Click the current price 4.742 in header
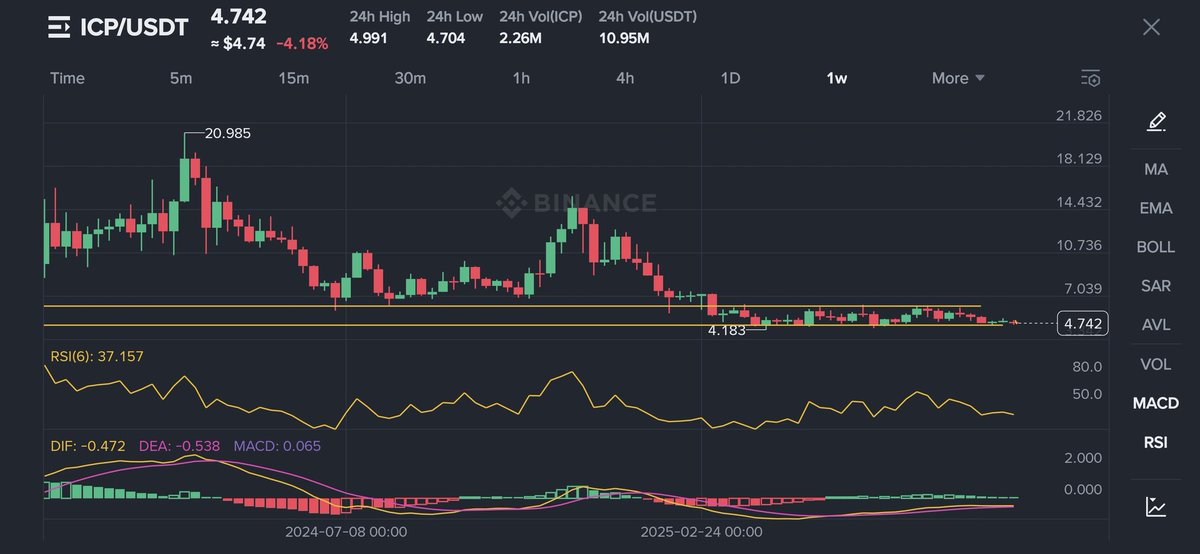The image size is (1200, 554). coord(238,17)
